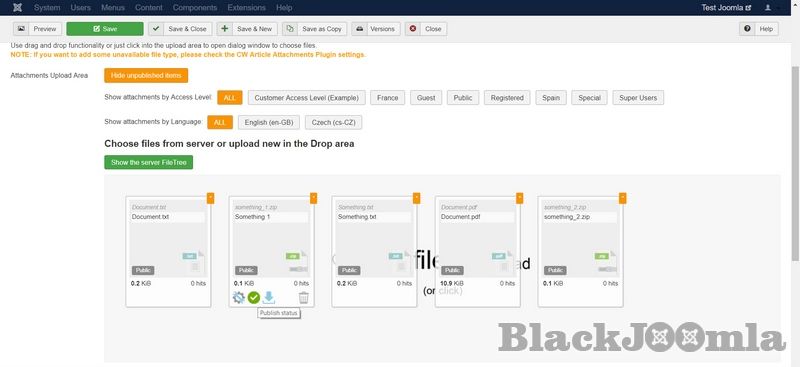Click the Joomla logo icon
800x367 pixels.
[x=17, y=8]
